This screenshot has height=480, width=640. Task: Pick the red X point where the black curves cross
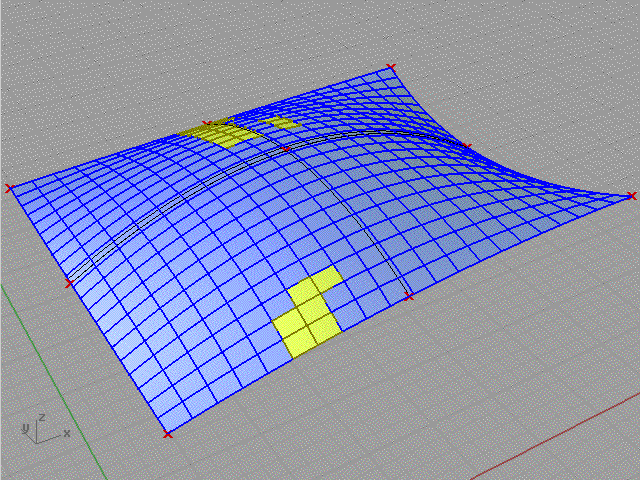pos(286,149)
